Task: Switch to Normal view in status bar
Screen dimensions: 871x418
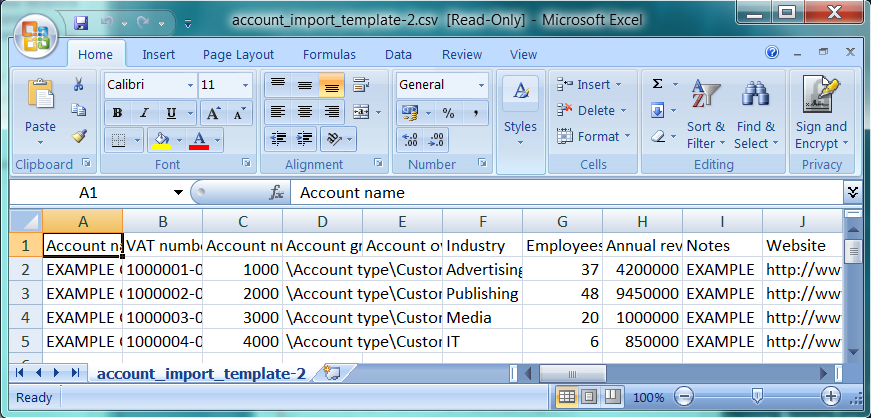Action: pyautogui.click(x=566, y=397)
